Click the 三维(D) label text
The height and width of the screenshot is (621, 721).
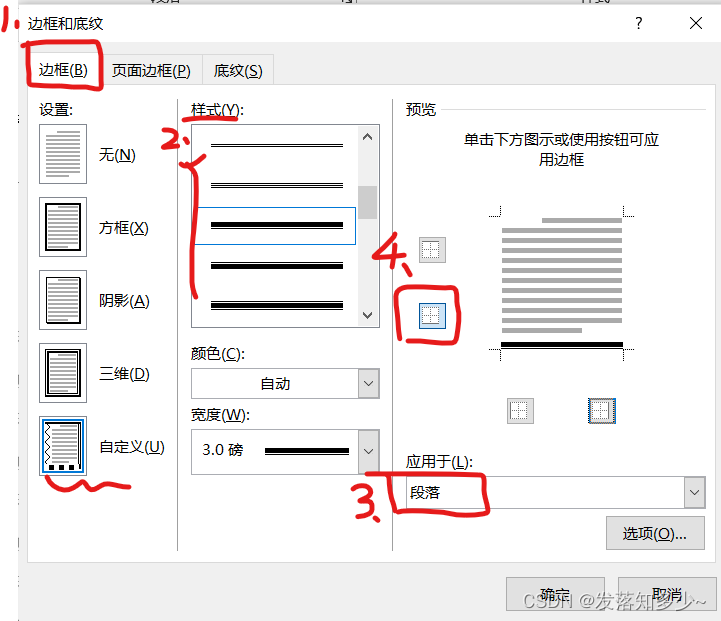[x=124, y=374]
